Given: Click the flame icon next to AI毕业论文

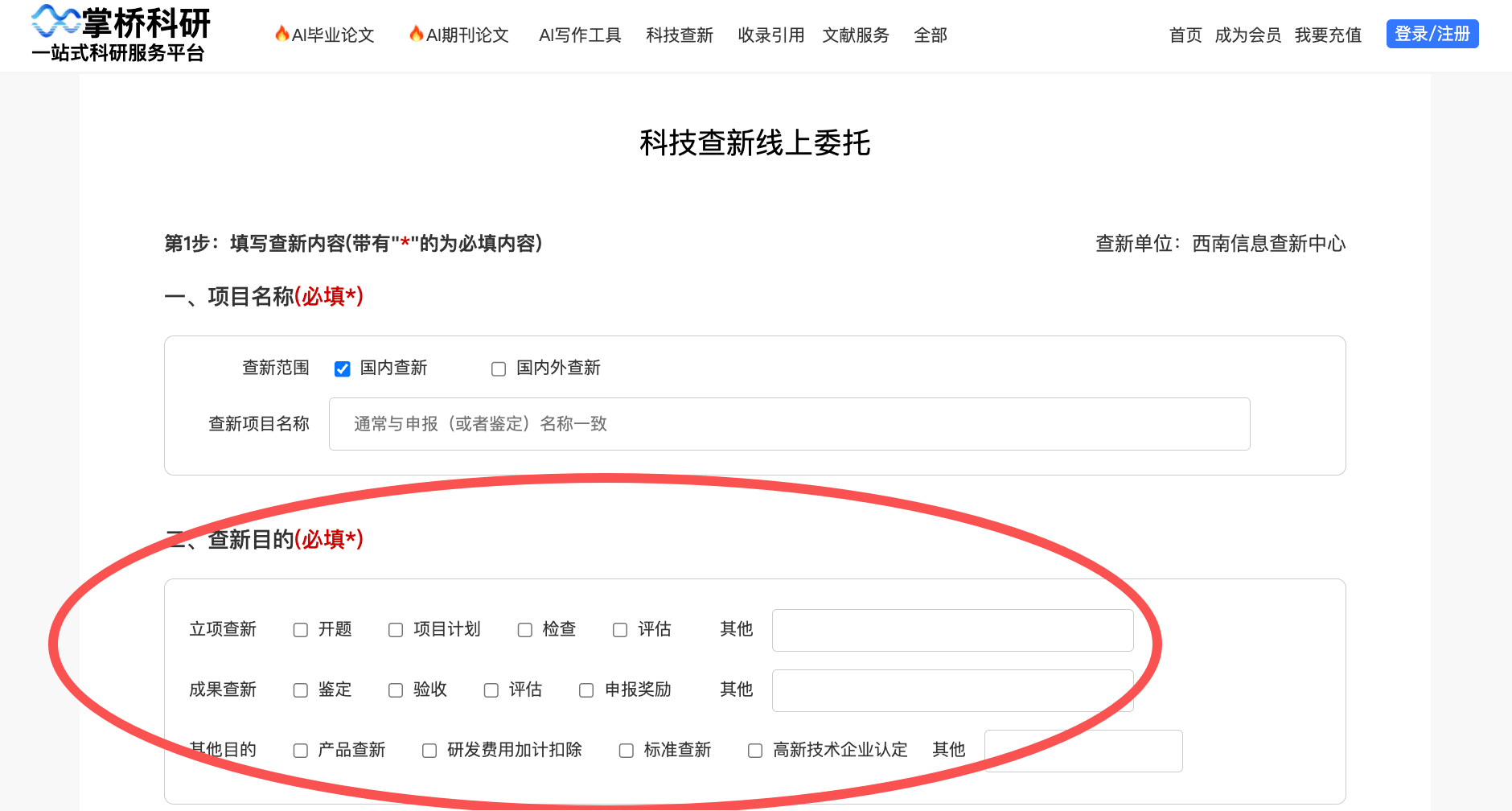Looking at the screenshot, I should coord(282,35).
